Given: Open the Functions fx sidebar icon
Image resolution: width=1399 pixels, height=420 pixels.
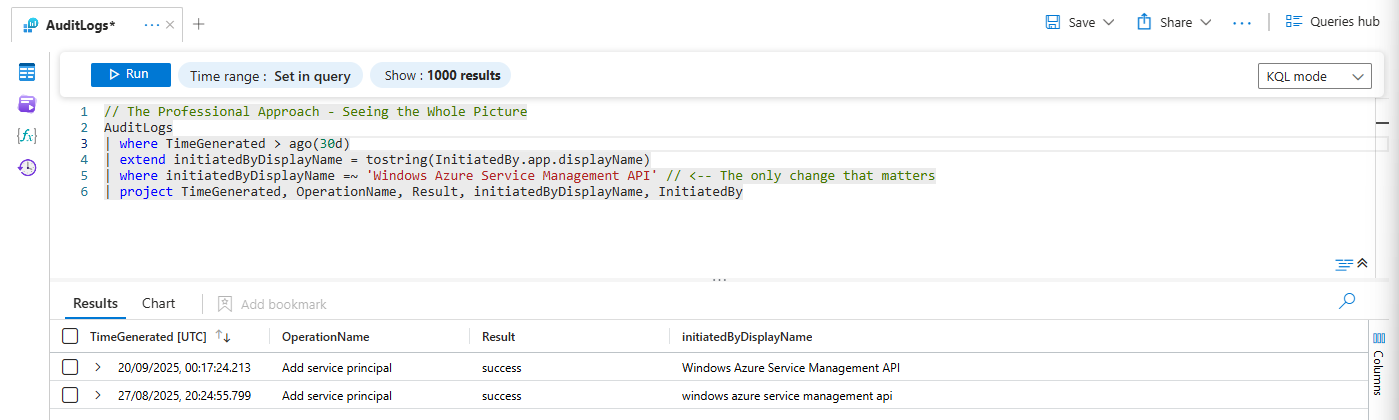Looking at the screenshot, I should (x=27, y=135).
